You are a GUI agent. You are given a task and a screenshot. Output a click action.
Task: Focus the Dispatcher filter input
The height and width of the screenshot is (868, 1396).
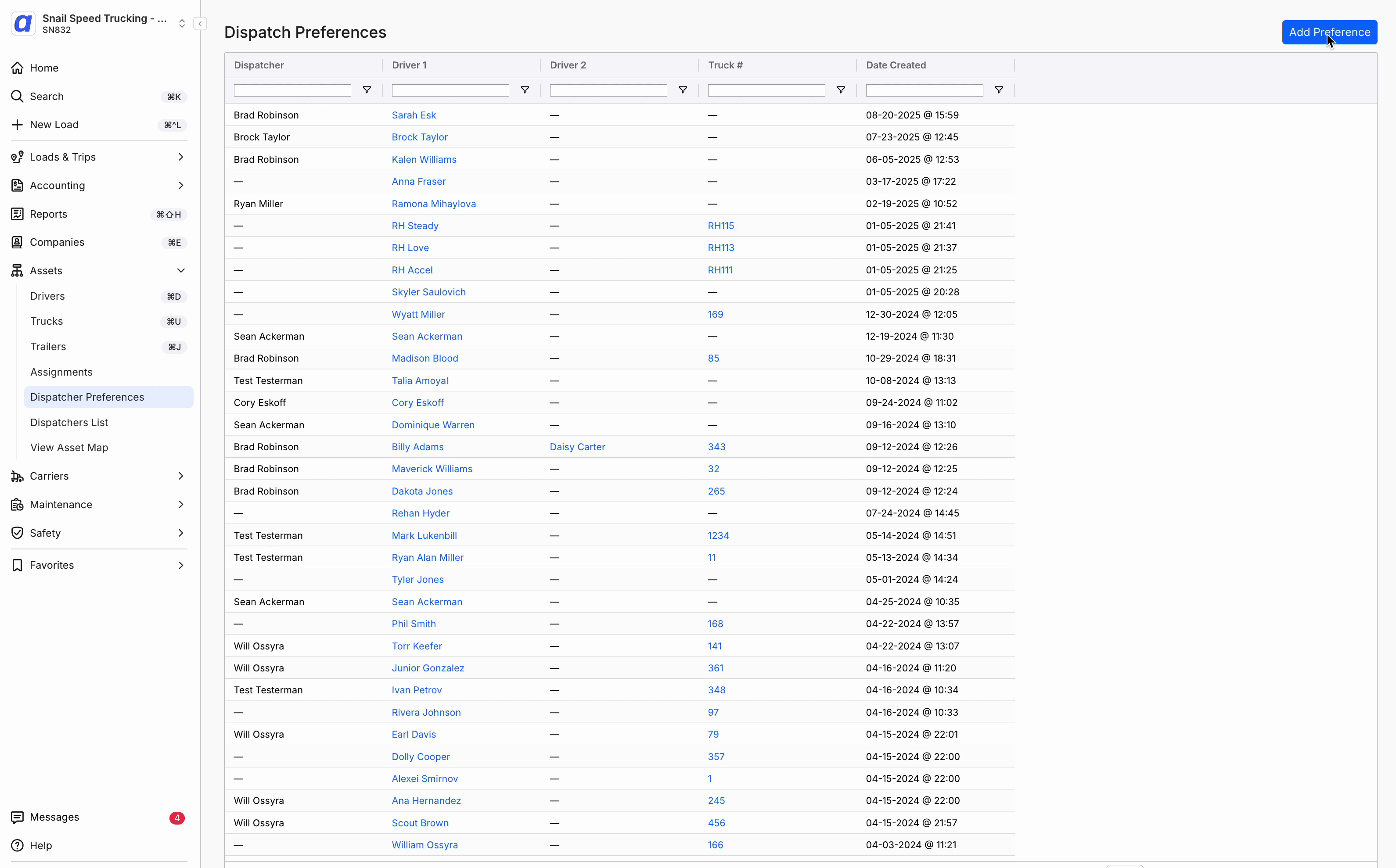tap(292, 90)
